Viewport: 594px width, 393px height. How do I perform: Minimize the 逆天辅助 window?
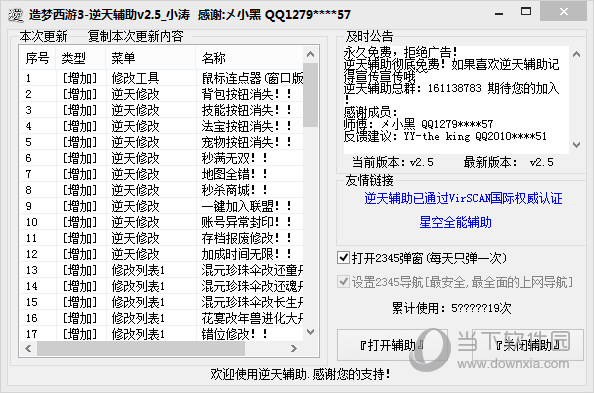coord(499,13)
